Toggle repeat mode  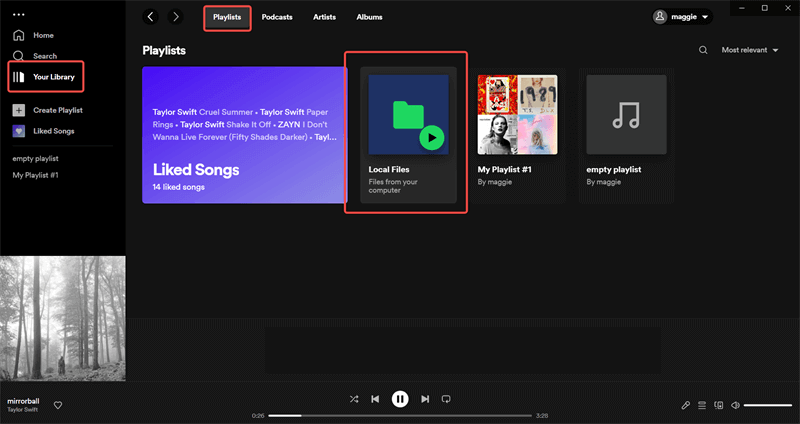coord(446,399)
